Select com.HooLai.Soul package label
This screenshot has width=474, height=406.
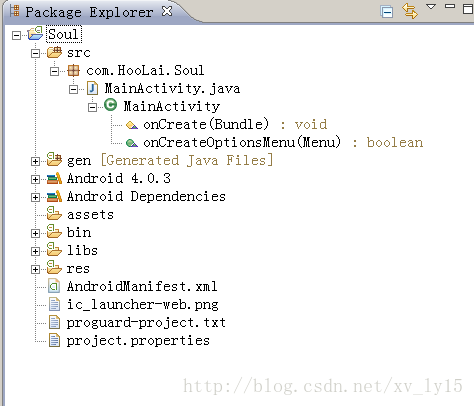coord(145,71)
